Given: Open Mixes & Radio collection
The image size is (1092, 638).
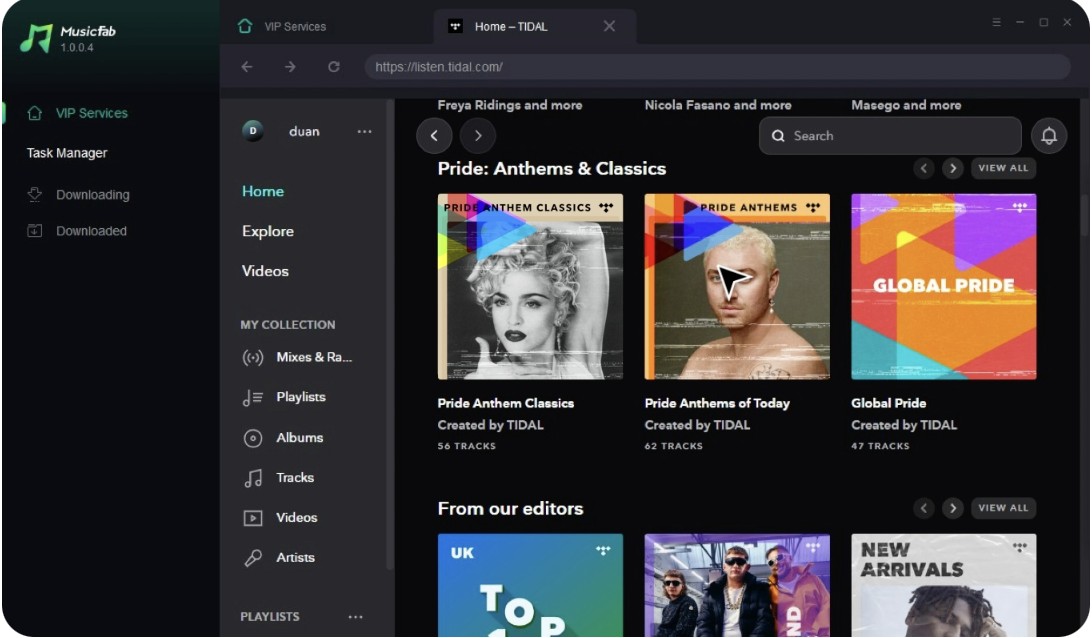Looking at the screenshot, I should click(x=314, y=357).
